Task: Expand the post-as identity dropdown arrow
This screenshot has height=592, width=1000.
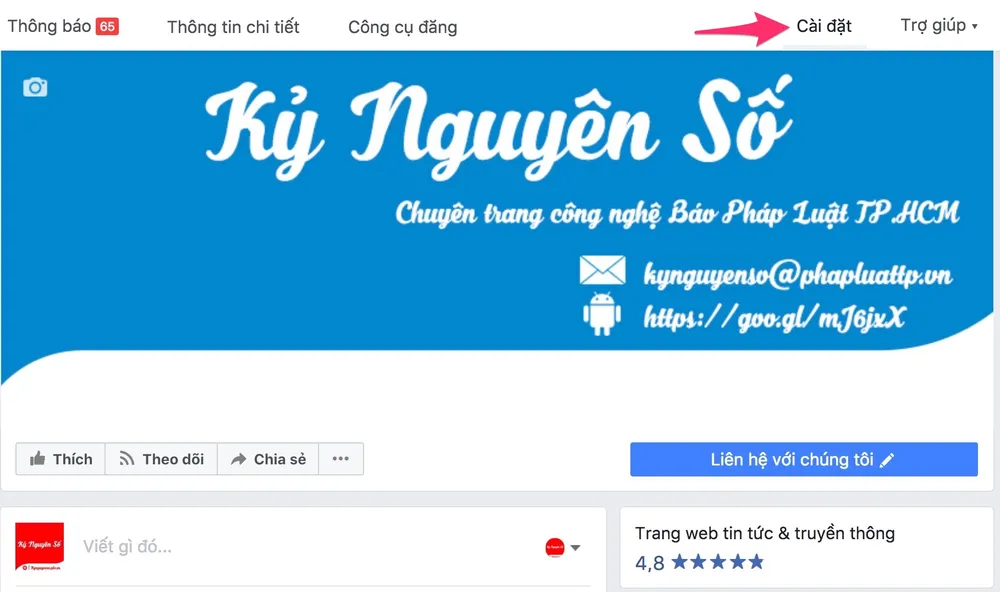Action: tap(575, 547)
